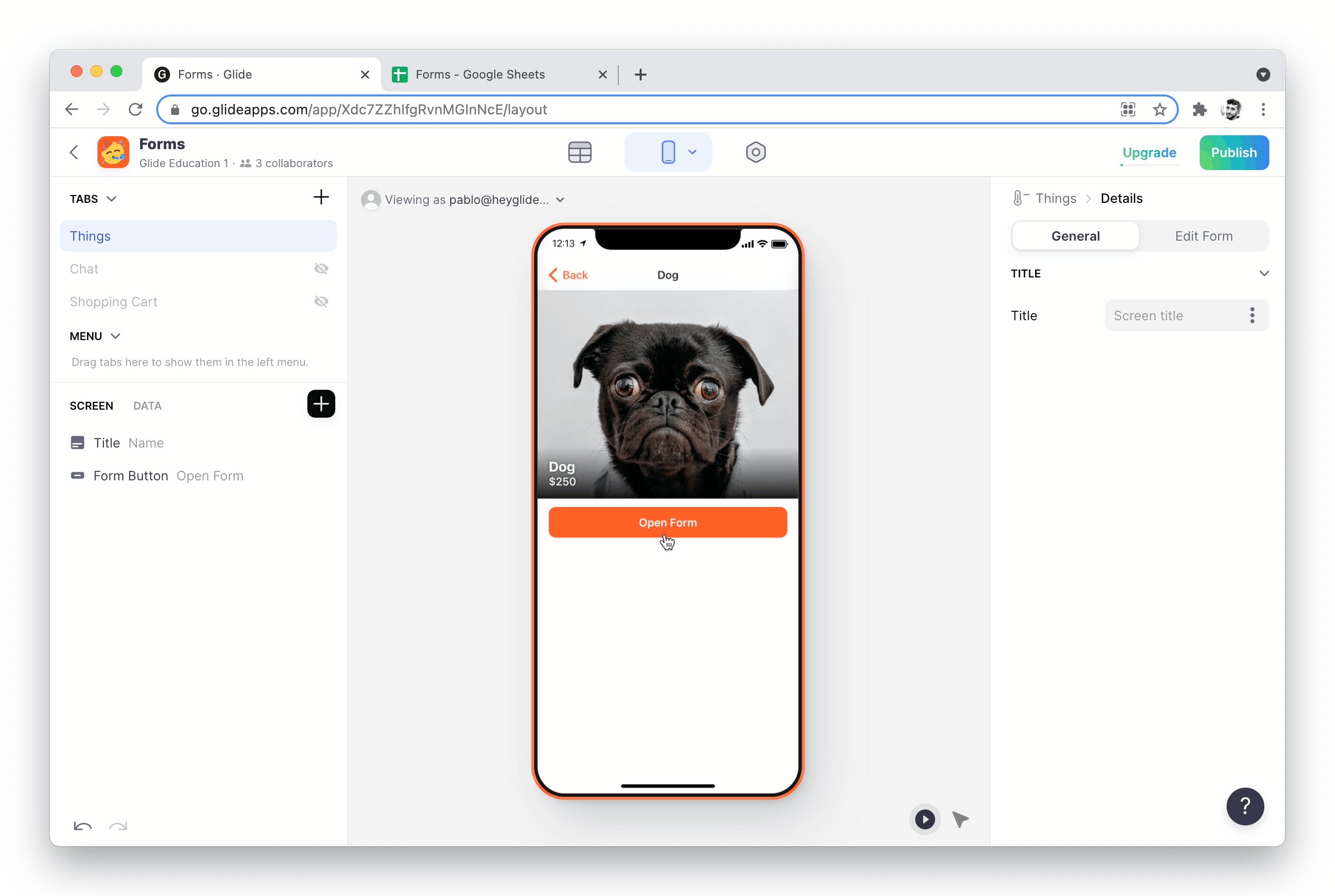Toggle visibility of the Chat tab
Image resolution: width=1335 pixels, height=896 pixels.
coord(321,269)
